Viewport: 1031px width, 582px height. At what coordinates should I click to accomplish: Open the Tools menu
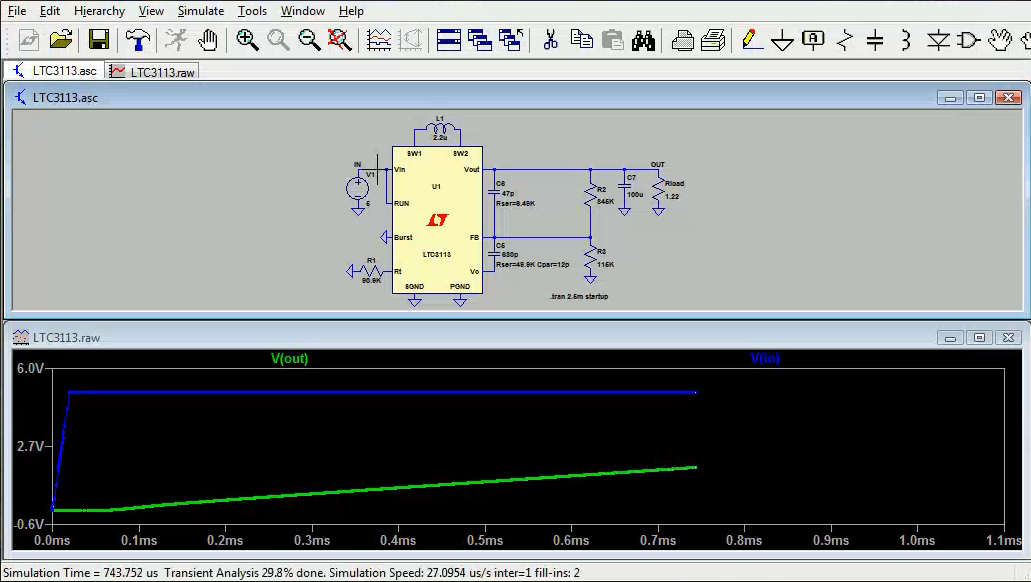252,11
